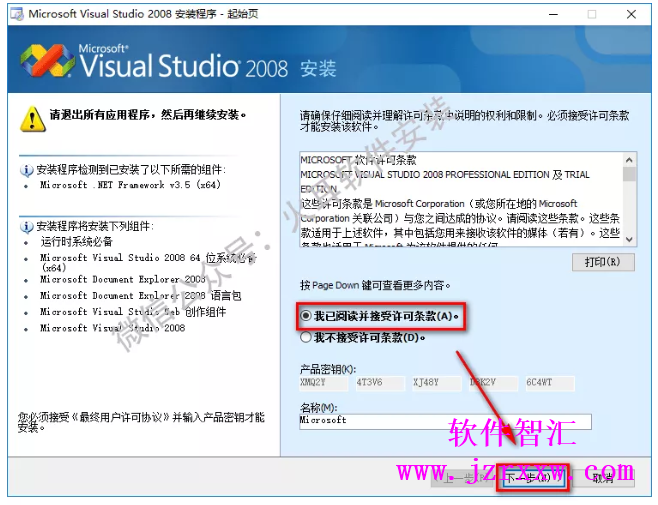Click the "名称(M):" label

319,407
